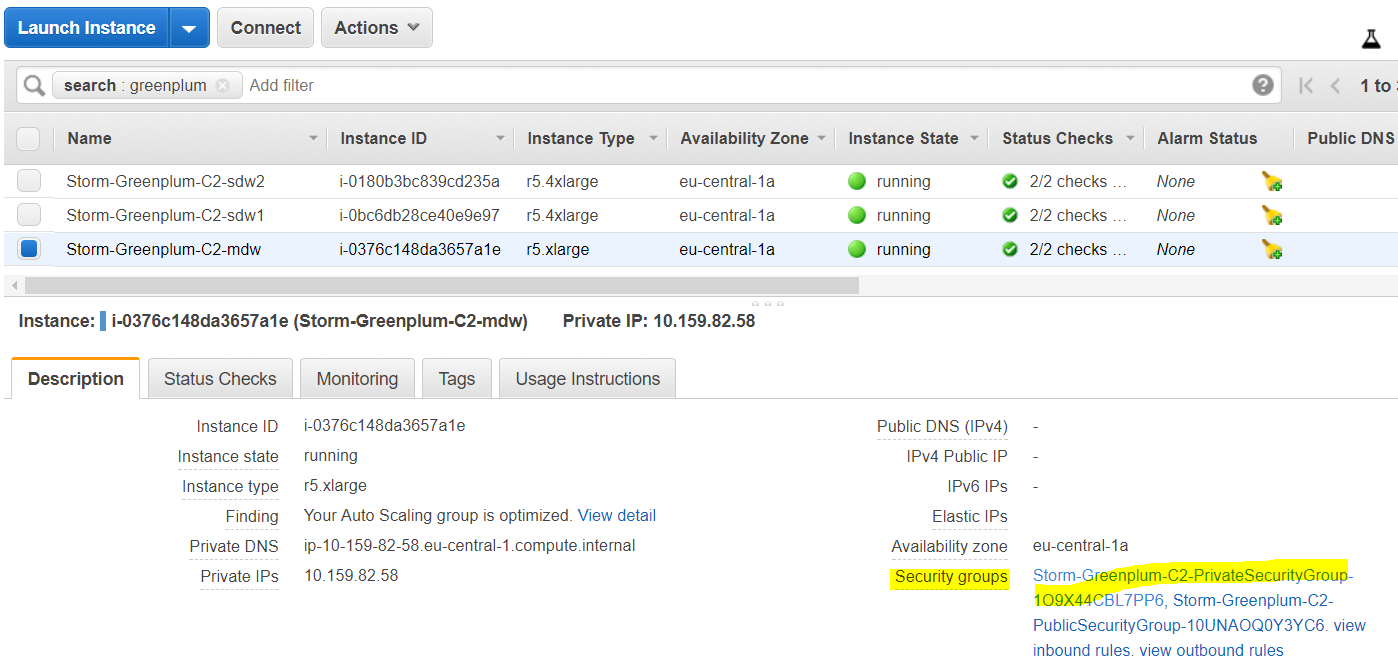Uncheck the Storm-Greenplum-C2-mdw row checkbox
The width and height of the screenshot is (1398, 661).
[x=29, y=249]
